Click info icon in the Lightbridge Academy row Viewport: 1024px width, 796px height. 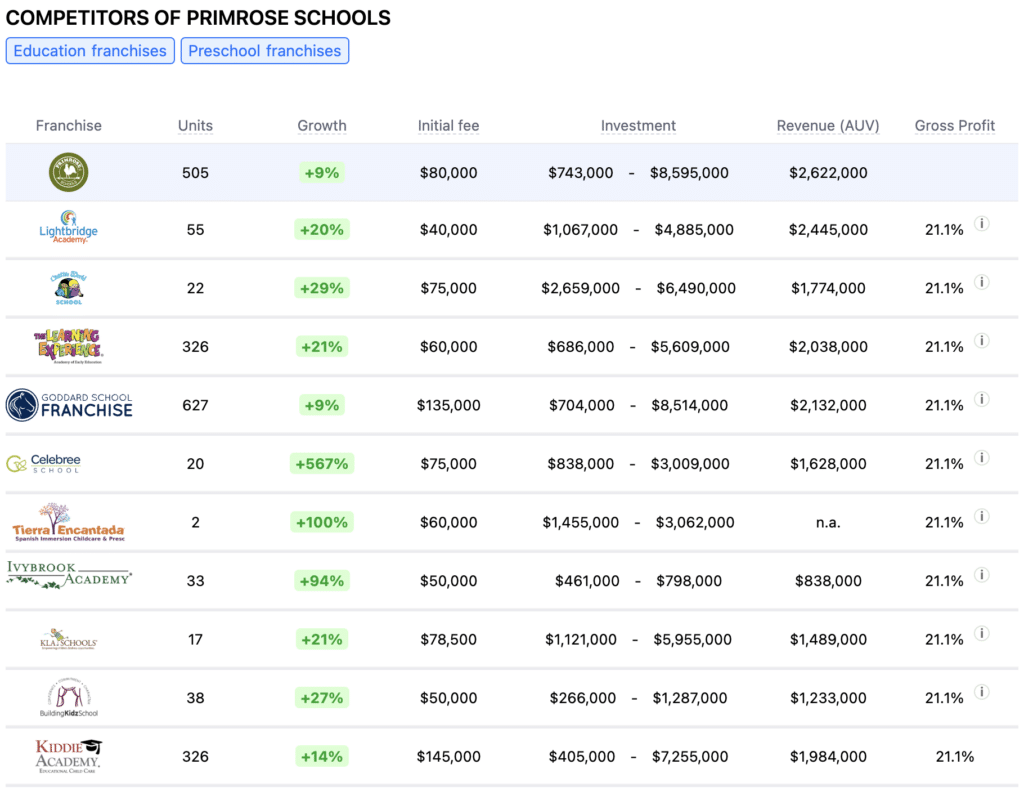pos(982,223)
